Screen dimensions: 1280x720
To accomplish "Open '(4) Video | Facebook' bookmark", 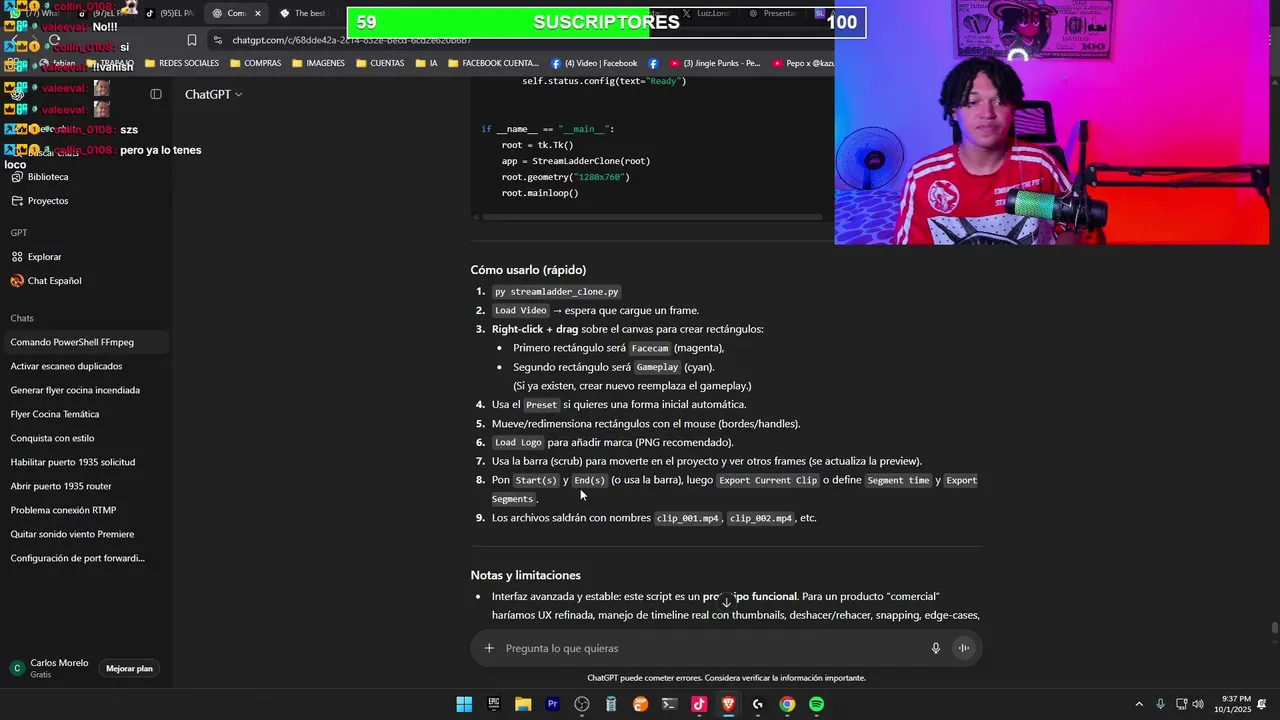I will (x=594, y=63).
